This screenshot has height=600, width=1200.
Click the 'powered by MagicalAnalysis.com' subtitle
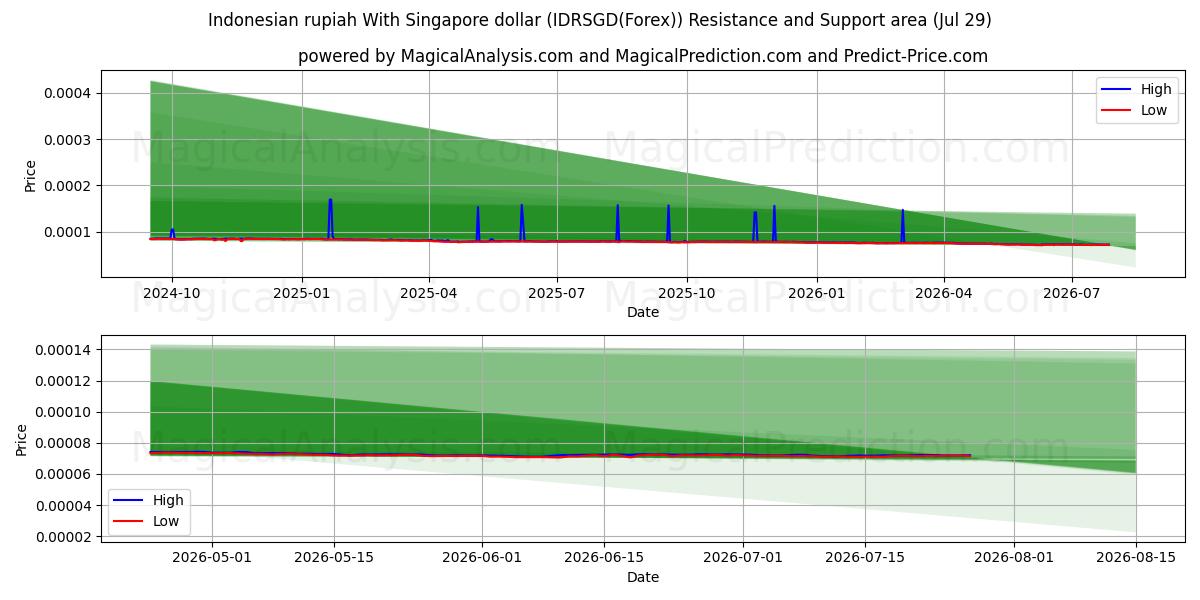tap(643, 56)
